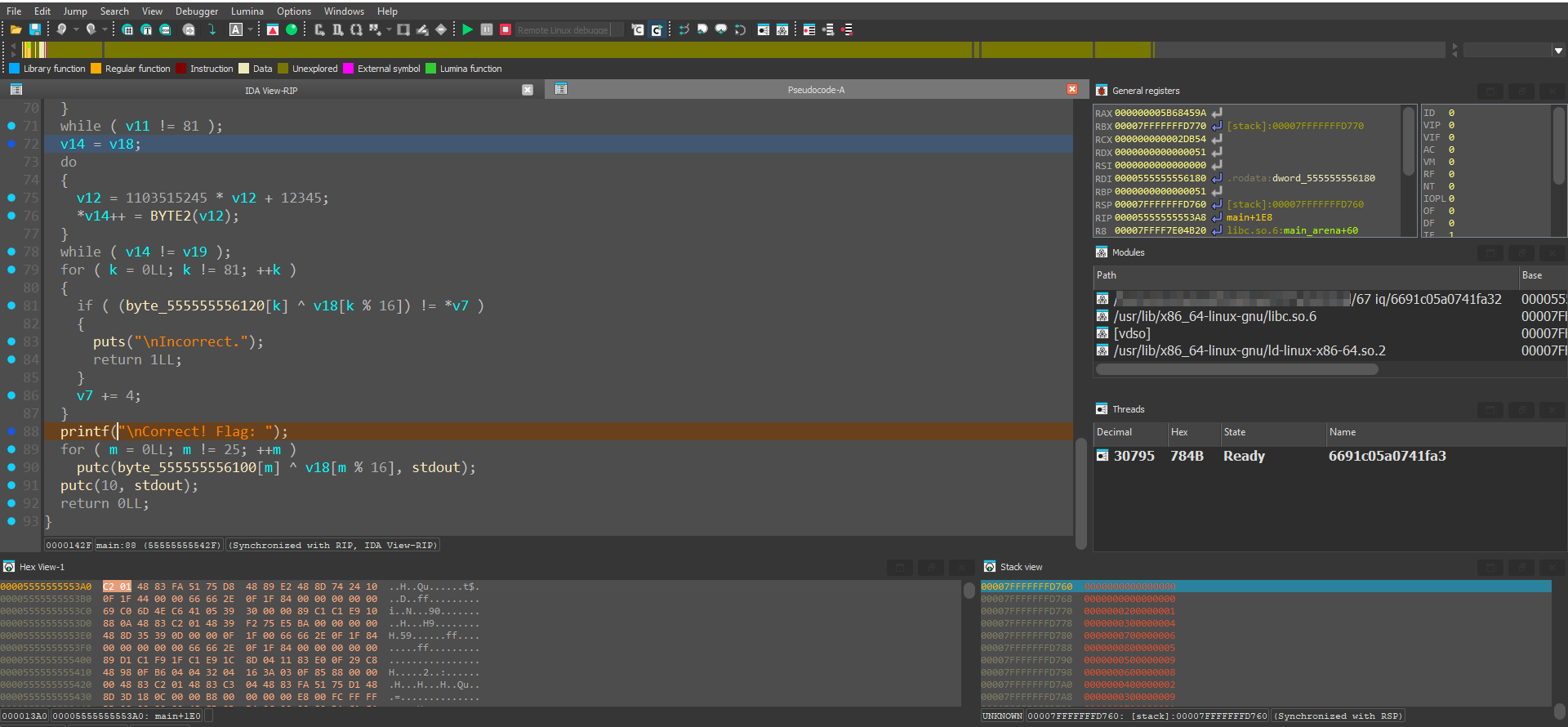Save the database with the floppy icon

coord(34,29)
